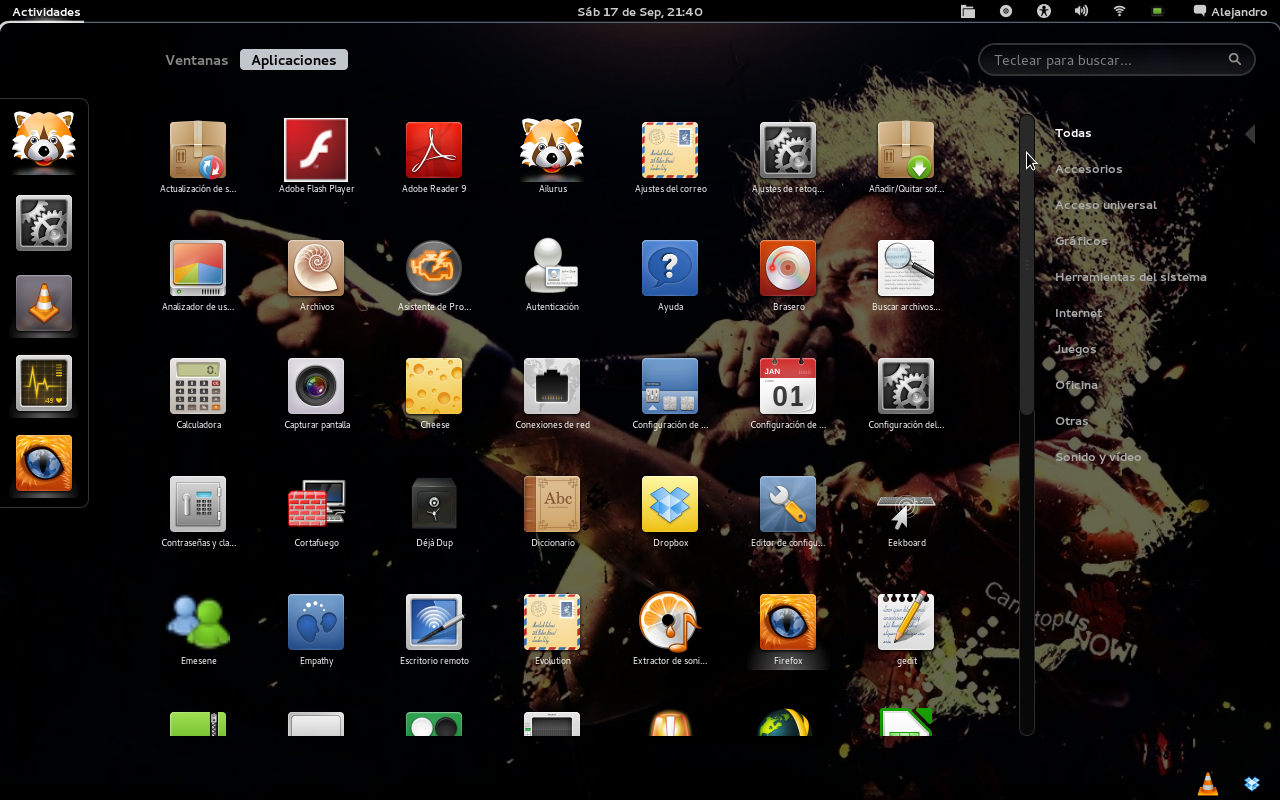Filter by Herramientas del sistema
The height and width of the screenshot is (800, 1280).
click(1131, 277)
